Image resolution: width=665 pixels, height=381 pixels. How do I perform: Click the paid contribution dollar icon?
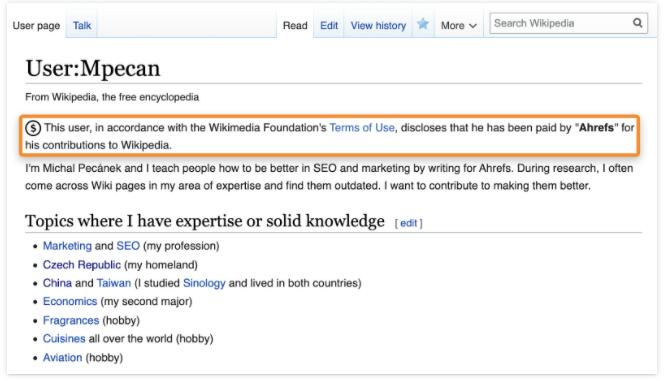coord(33,128)
